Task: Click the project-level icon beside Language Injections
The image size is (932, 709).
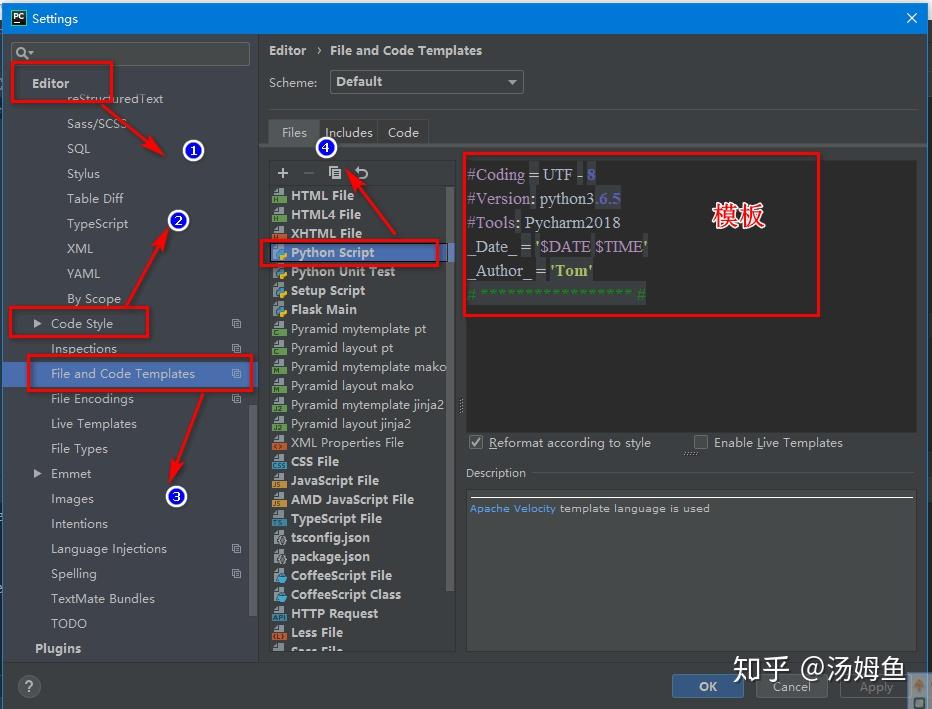Action: click(x=236, y=549)
